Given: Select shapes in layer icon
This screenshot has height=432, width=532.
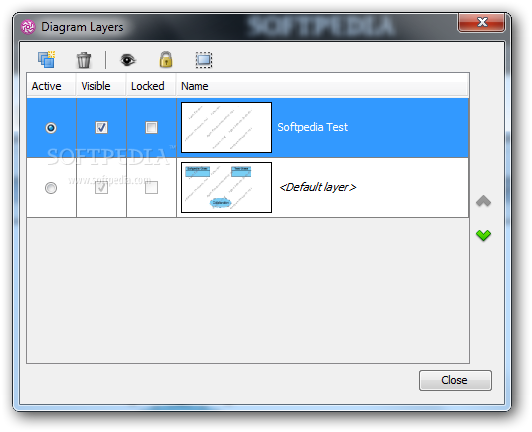Looking at the screenshot, I should [x=204, y=60].
